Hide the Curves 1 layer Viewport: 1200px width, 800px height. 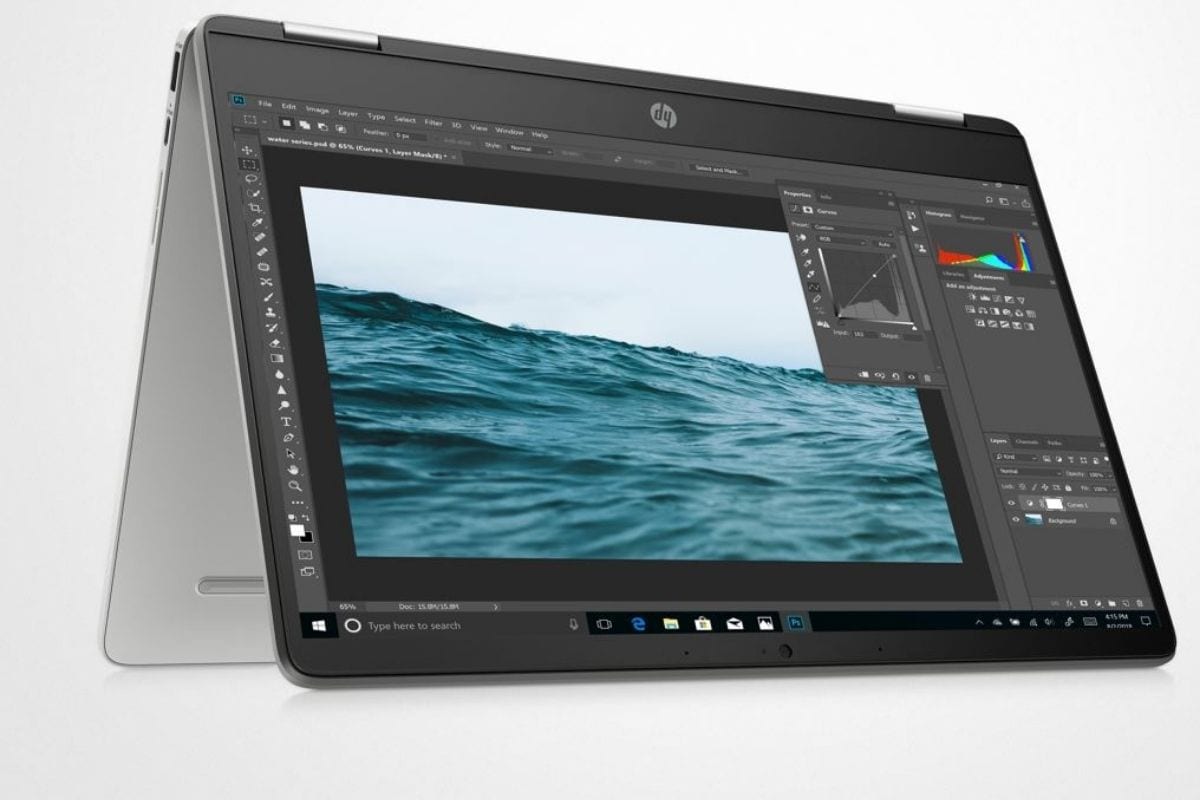1011,504
